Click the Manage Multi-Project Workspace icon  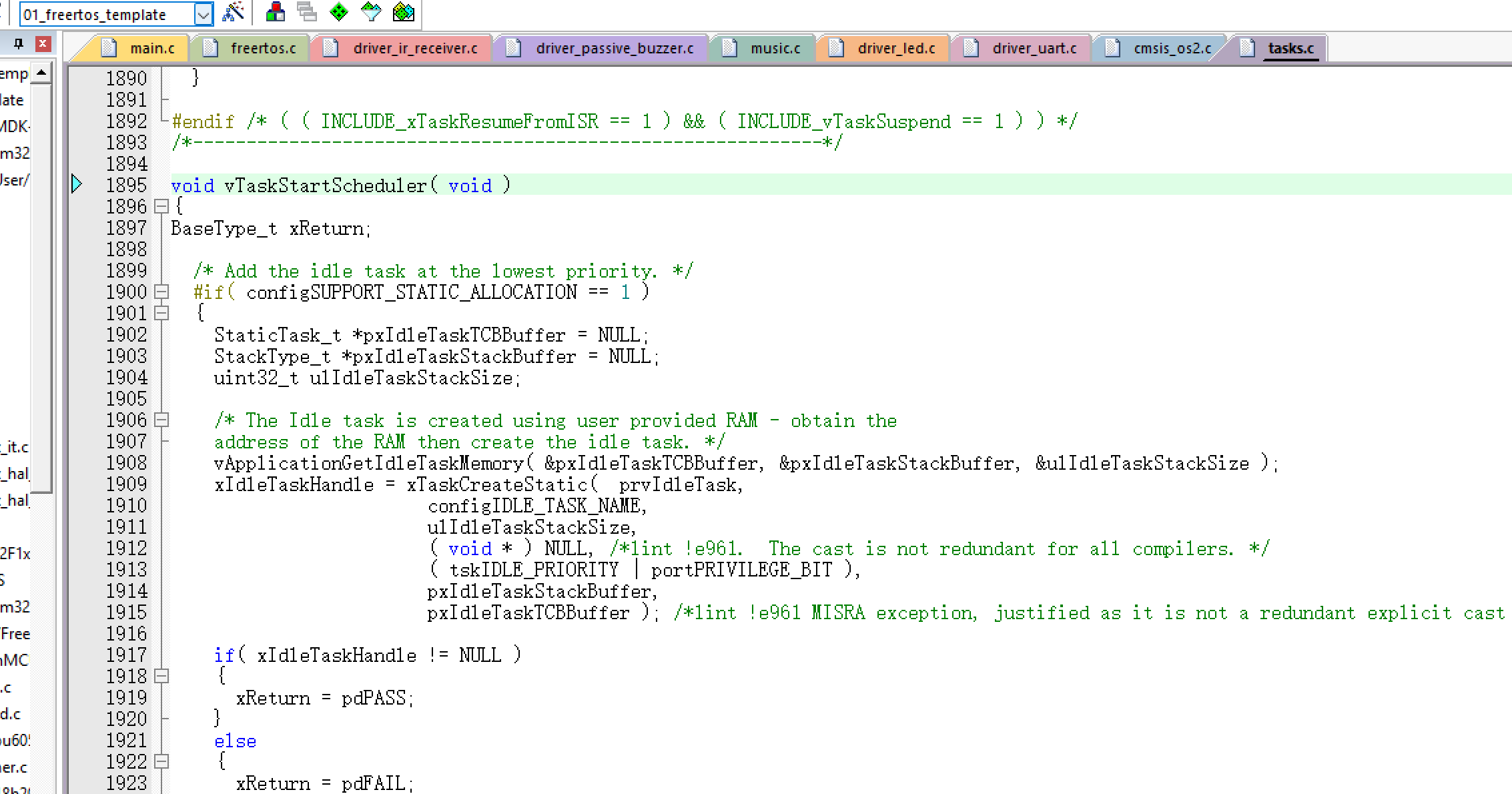point(307,12)
